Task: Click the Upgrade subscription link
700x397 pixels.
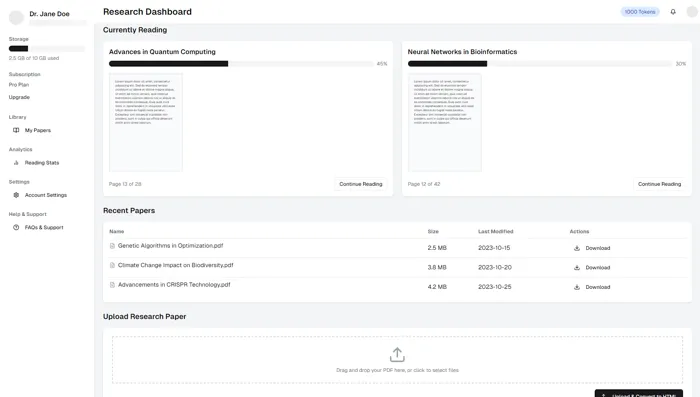Action: tap(19, 97)
